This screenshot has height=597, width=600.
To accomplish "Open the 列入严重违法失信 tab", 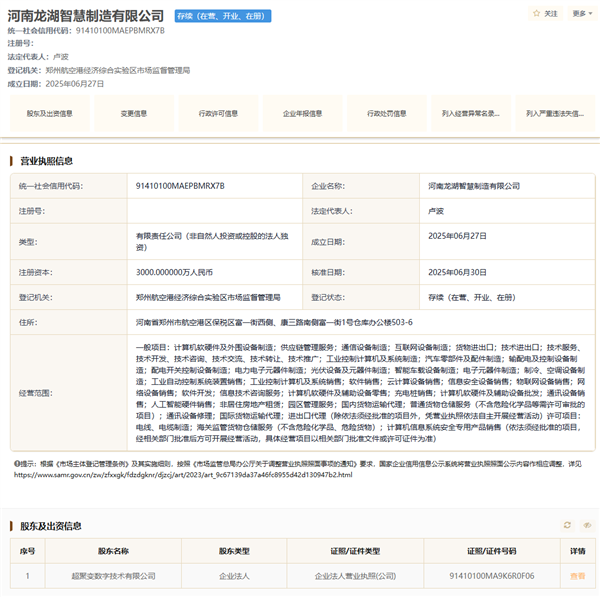I will point(555,113).
